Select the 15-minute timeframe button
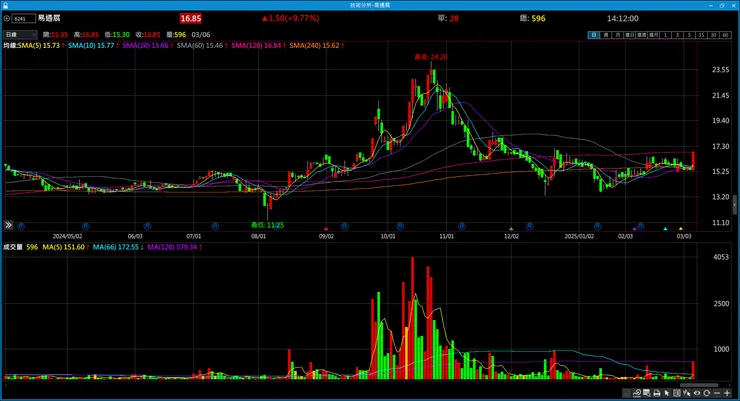This screenshot has width=740, height=401. [x=701, y=35]
